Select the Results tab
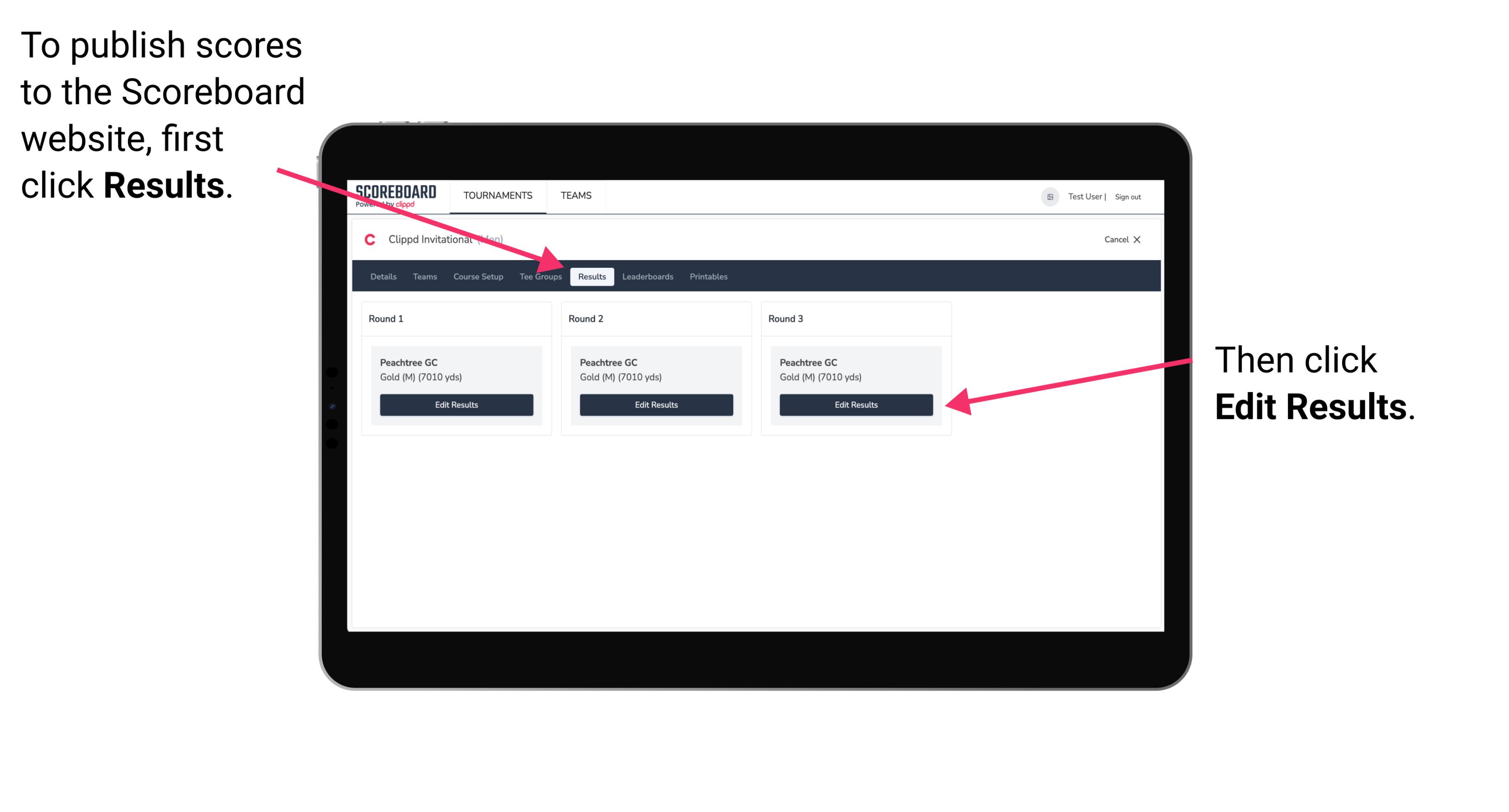The image size is (1509, 812). tap(592, 277)
